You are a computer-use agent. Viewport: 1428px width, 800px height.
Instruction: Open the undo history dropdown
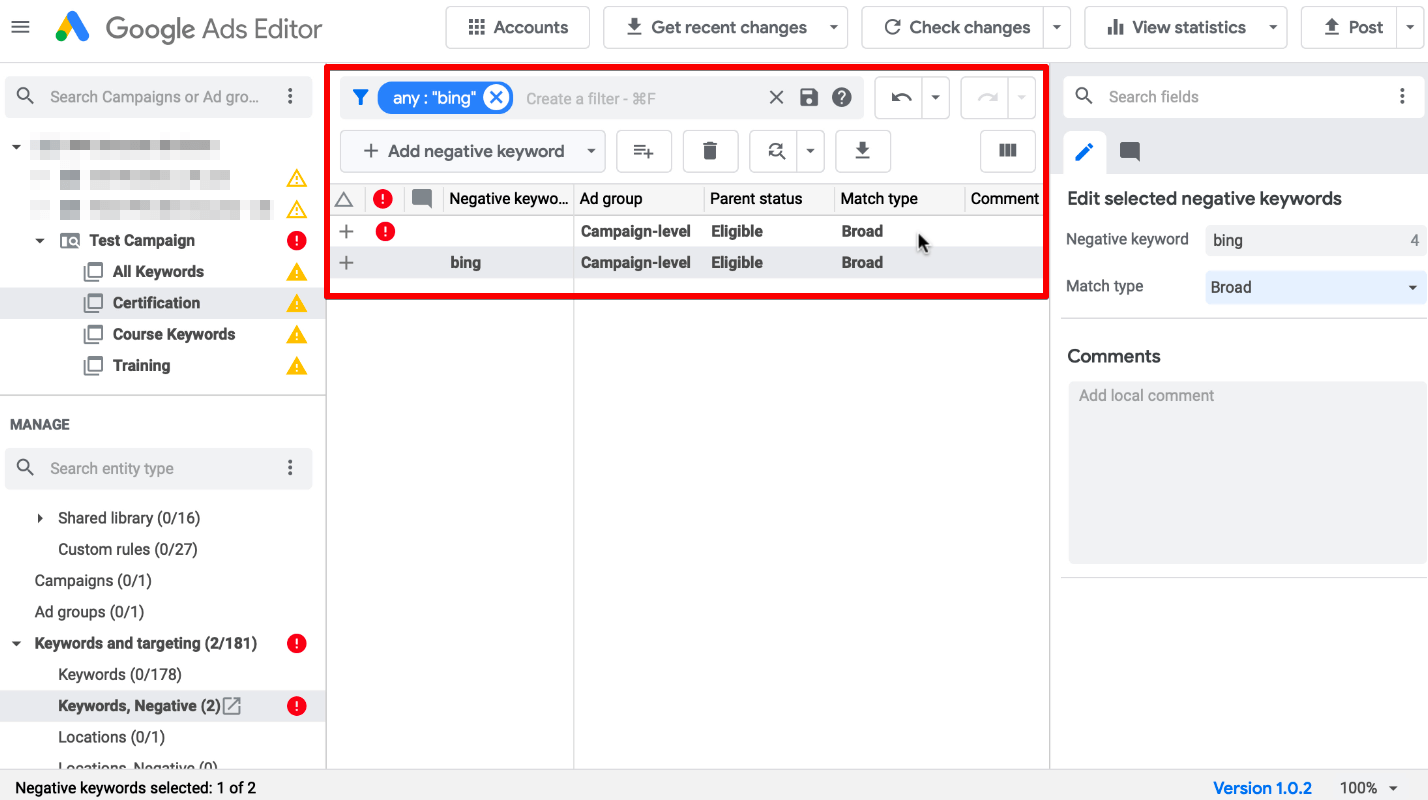[x=935, y=97]
